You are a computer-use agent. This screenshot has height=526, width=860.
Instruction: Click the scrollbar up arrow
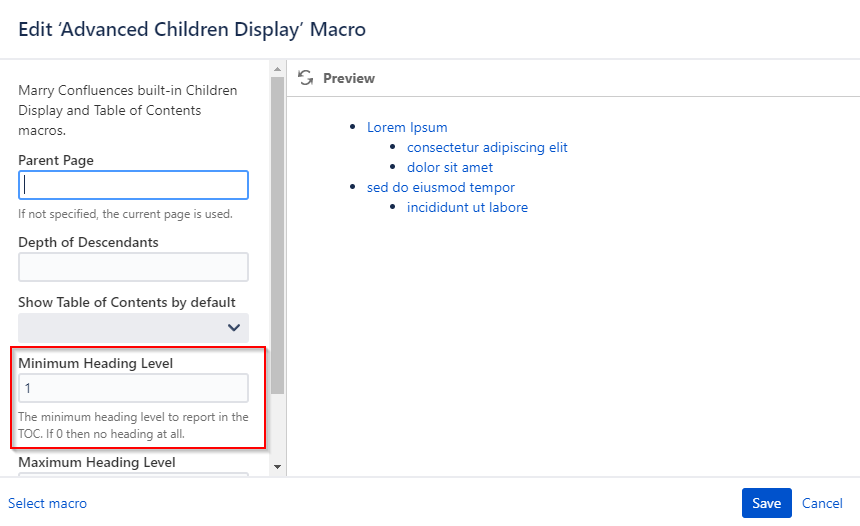(278, 69)
